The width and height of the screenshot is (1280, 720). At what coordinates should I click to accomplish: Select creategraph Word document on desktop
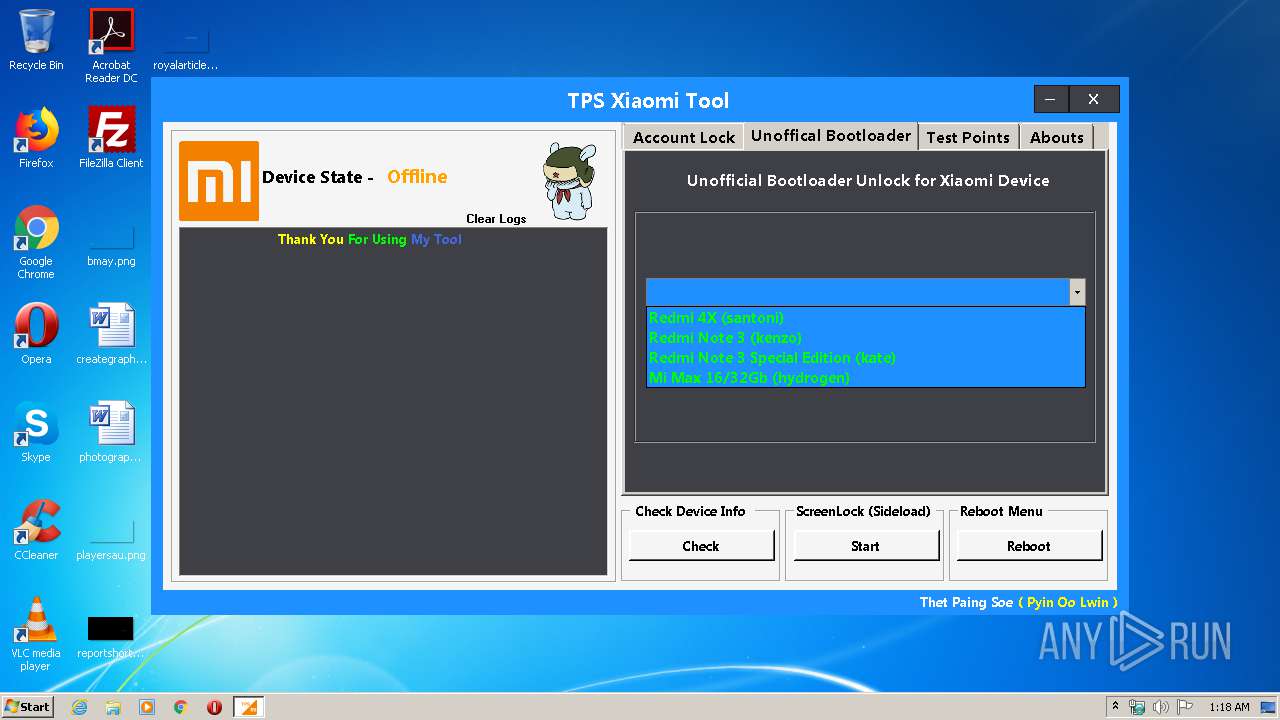pos(111,334)
